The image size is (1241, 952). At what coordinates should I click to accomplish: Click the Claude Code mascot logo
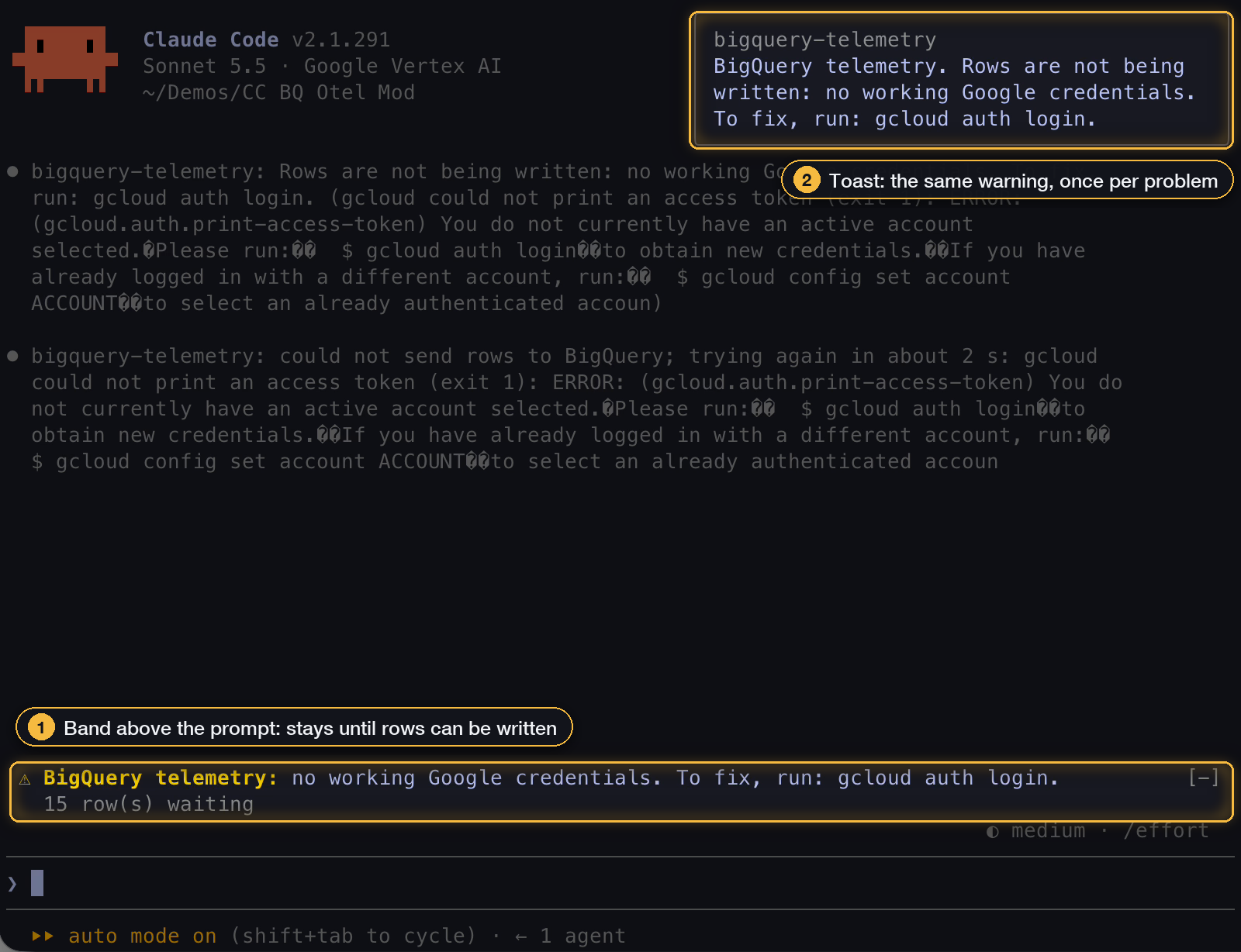tap(65, 60)
